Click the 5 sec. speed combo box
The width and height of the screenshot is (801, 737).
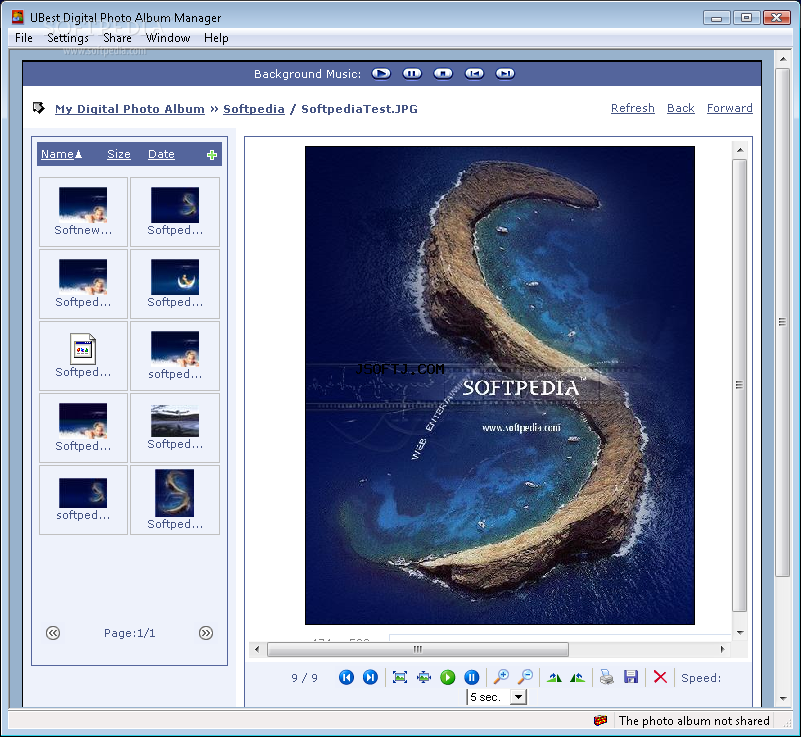point(497,697)
